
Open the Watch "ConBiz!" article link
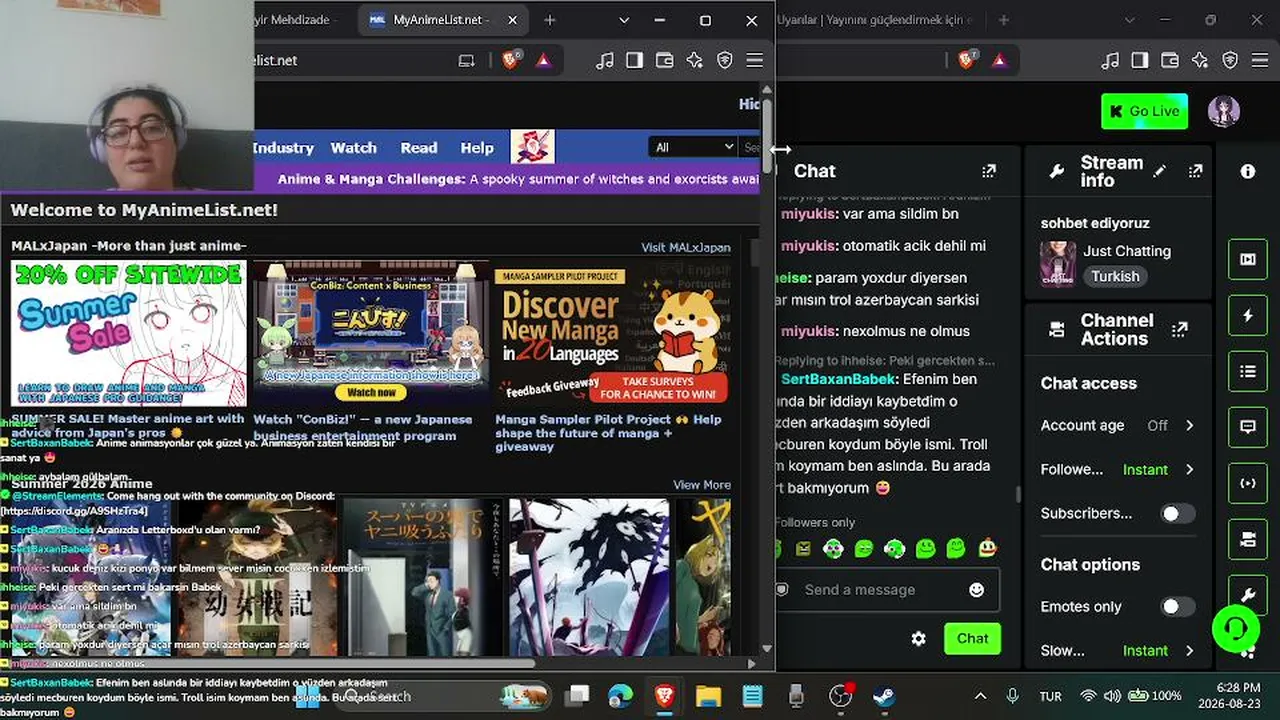point(363,427)
